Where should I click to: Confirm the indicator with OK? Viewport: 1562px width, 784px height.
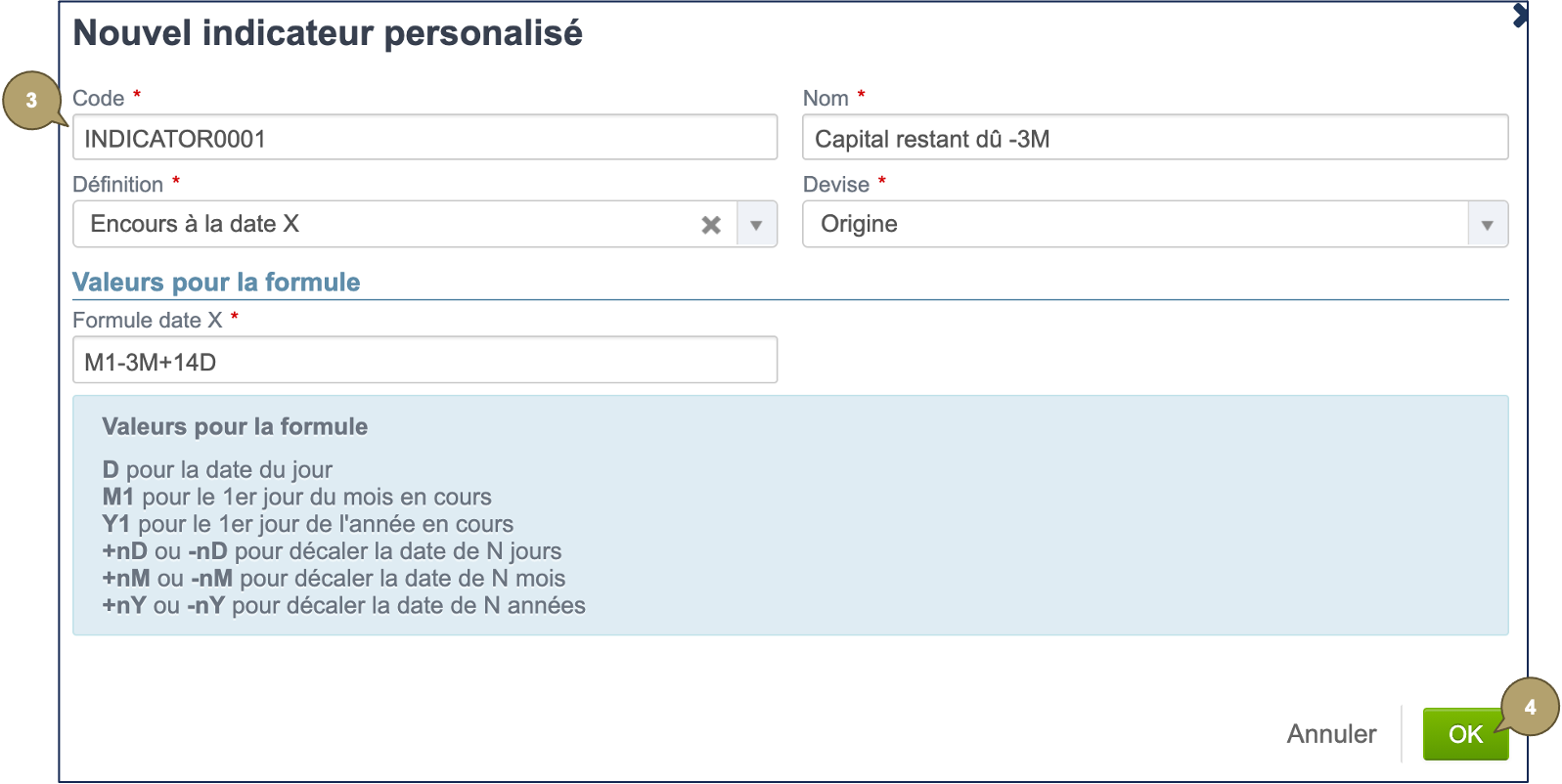click(x=1465, y=733)
